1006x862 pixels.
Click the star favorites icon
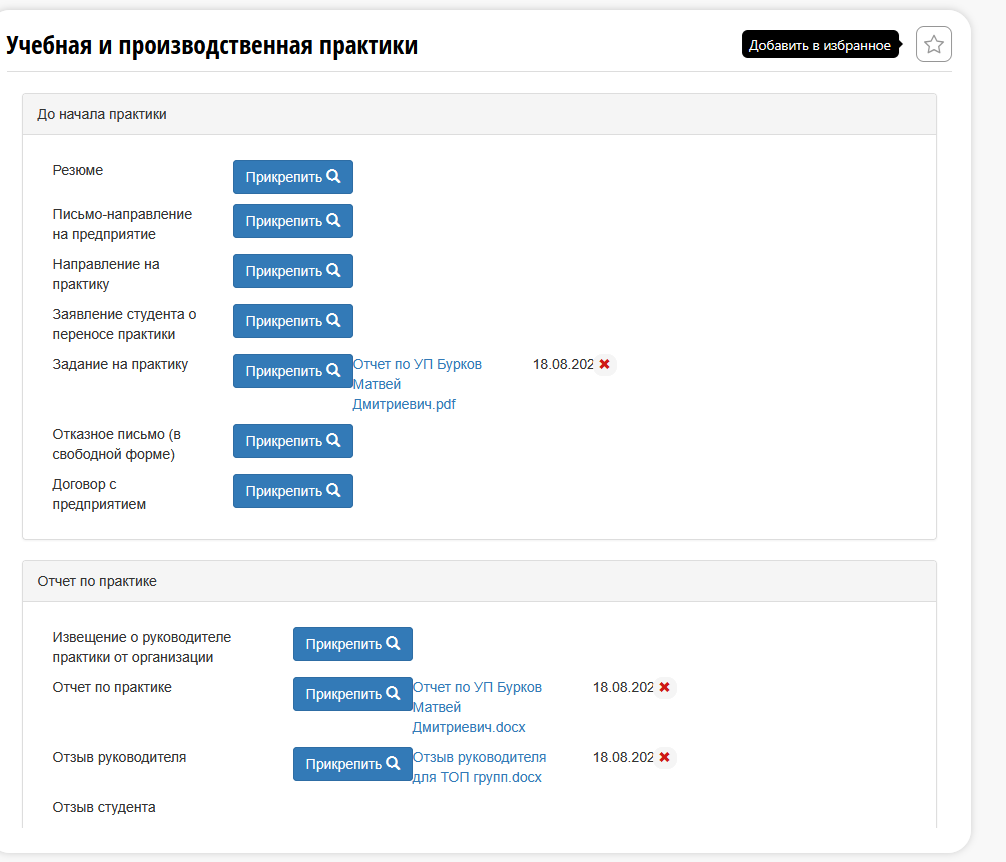[x=934, y=44]
